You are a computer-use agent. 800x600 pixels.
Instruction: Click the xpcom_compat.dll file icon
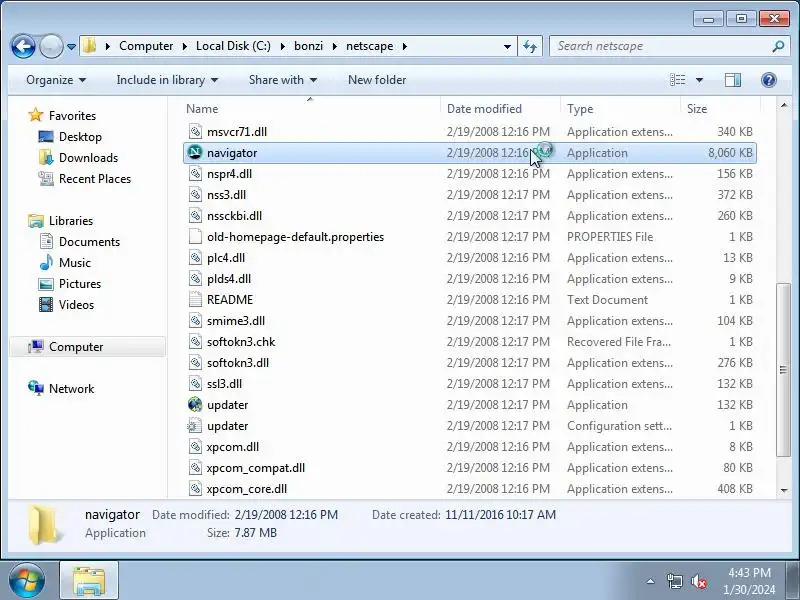click(x=195, y=467)
